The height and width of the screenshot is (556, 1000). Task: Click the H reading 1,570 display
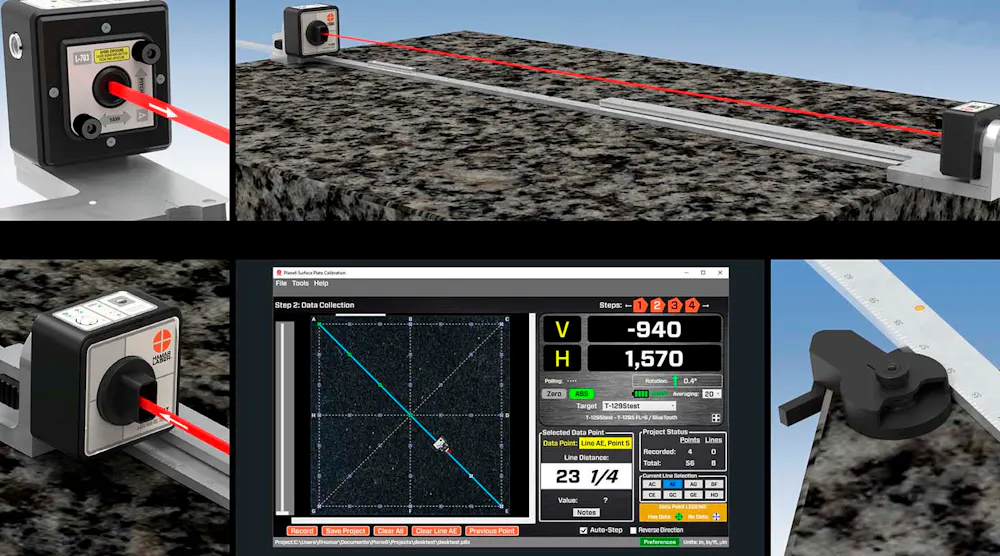[x=654, y=359]
